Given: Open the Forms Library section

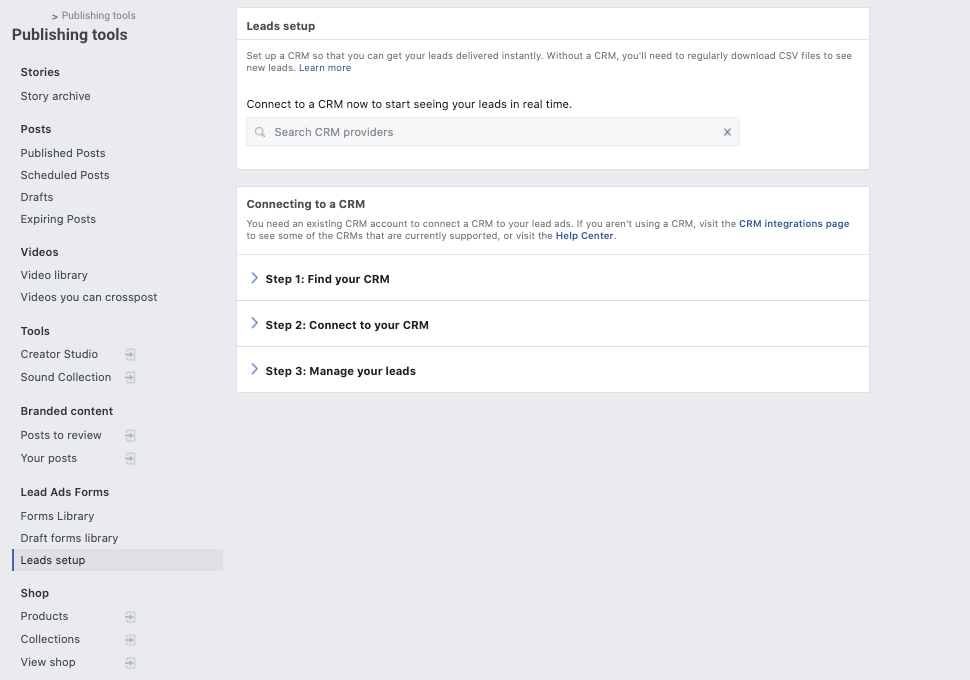Looking at the screenshot, I should tap(57, 516).
